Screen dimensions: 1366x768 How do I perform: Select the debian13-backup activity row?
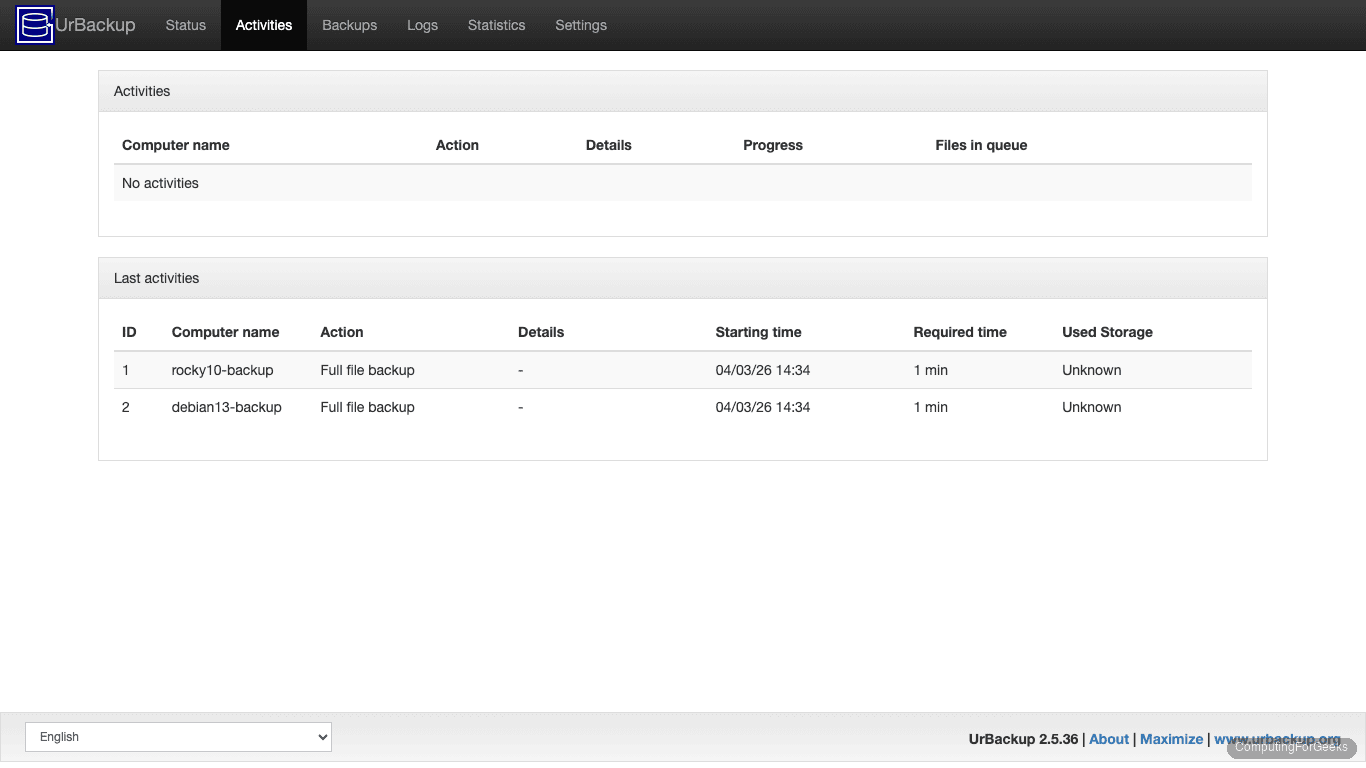point(226,406)
